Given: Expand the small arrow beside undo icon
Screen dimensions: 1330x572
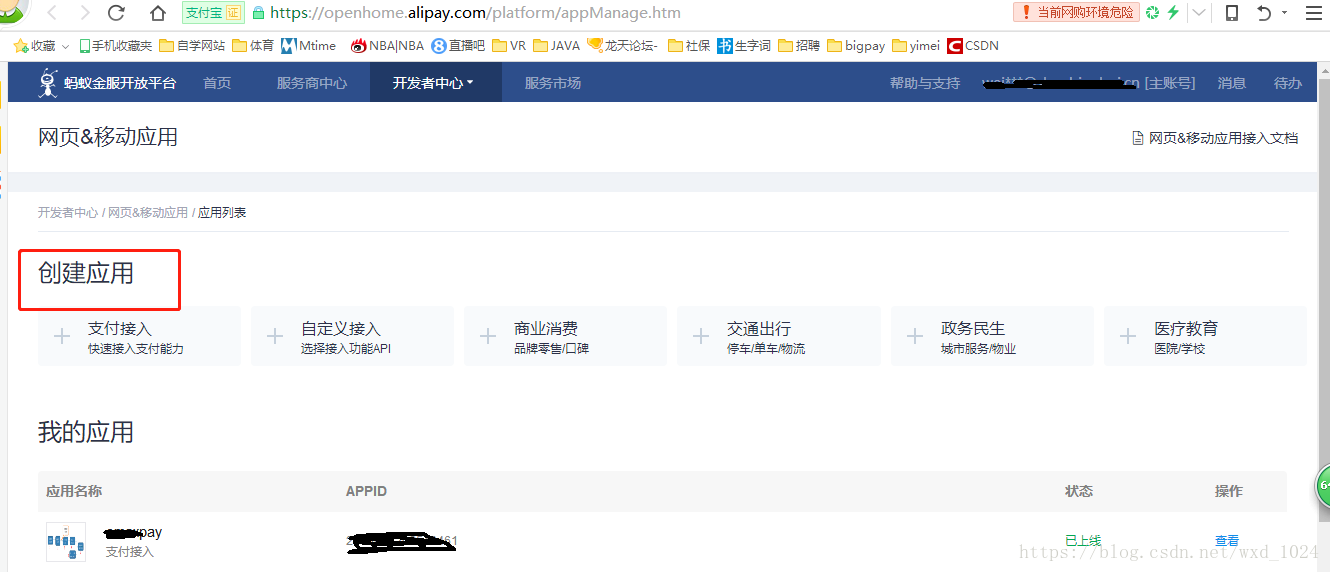Looking at the screenshot, I should (1284, 14).
